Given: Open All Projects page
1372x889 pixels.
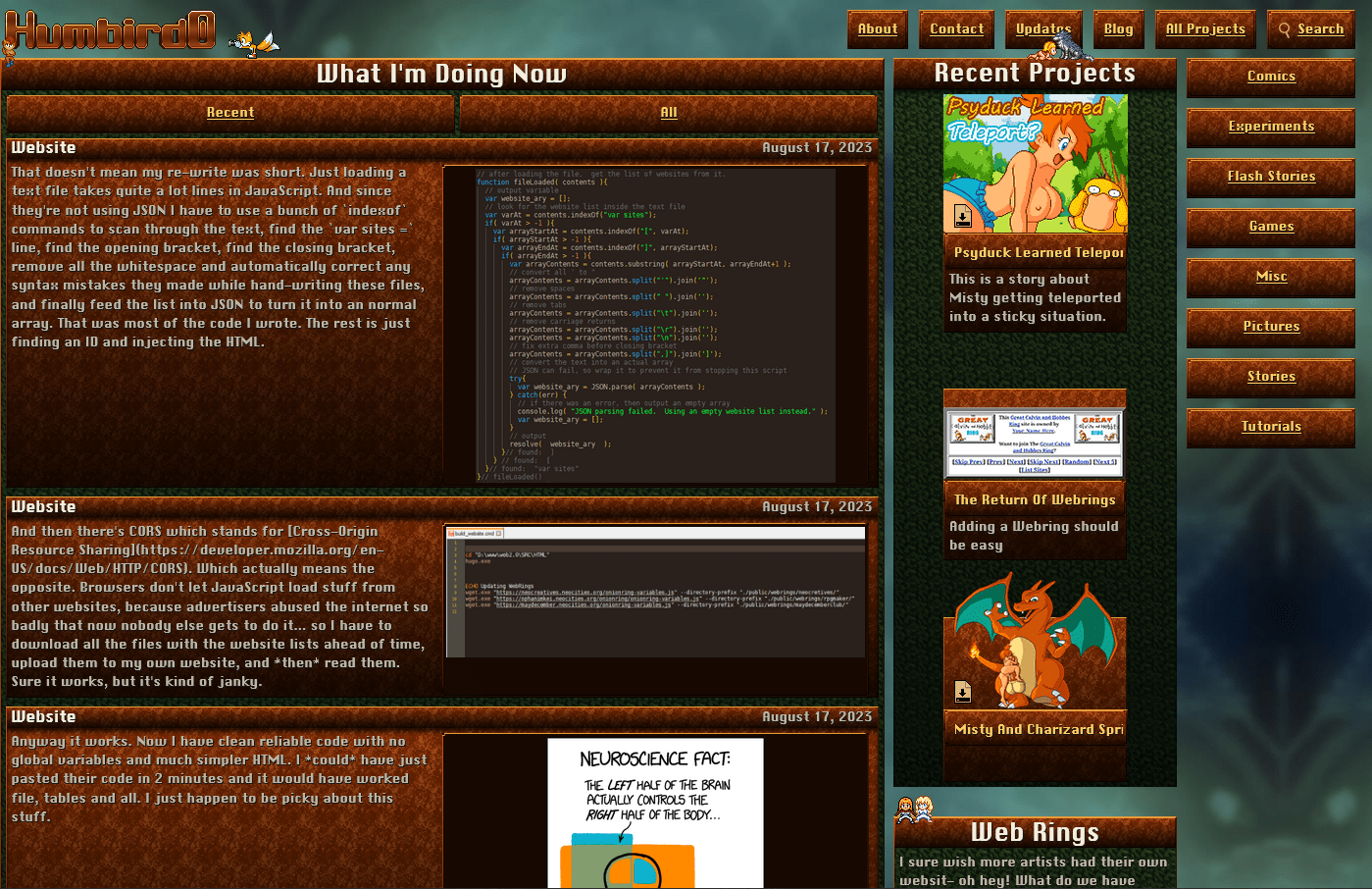Looking at the screenshot, I should coord(1204,29).
